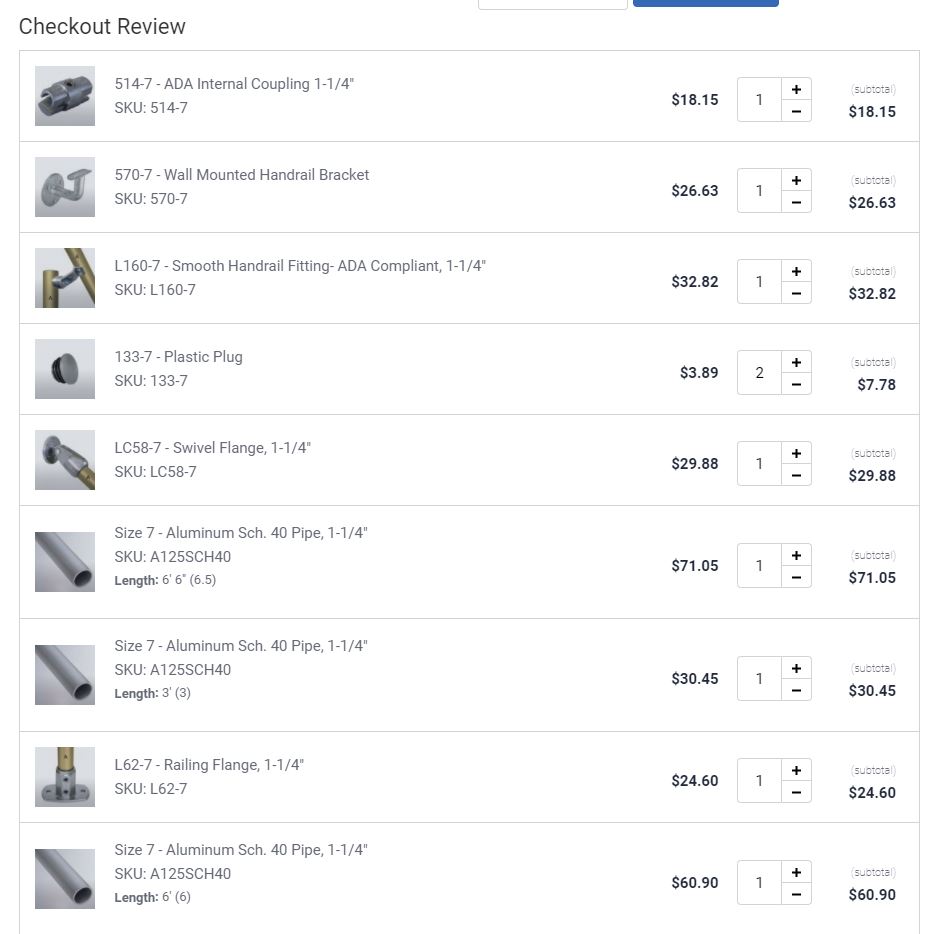
Task: Increase quantity of ADA Internal Coupling
Action: (x=796, y=89)
